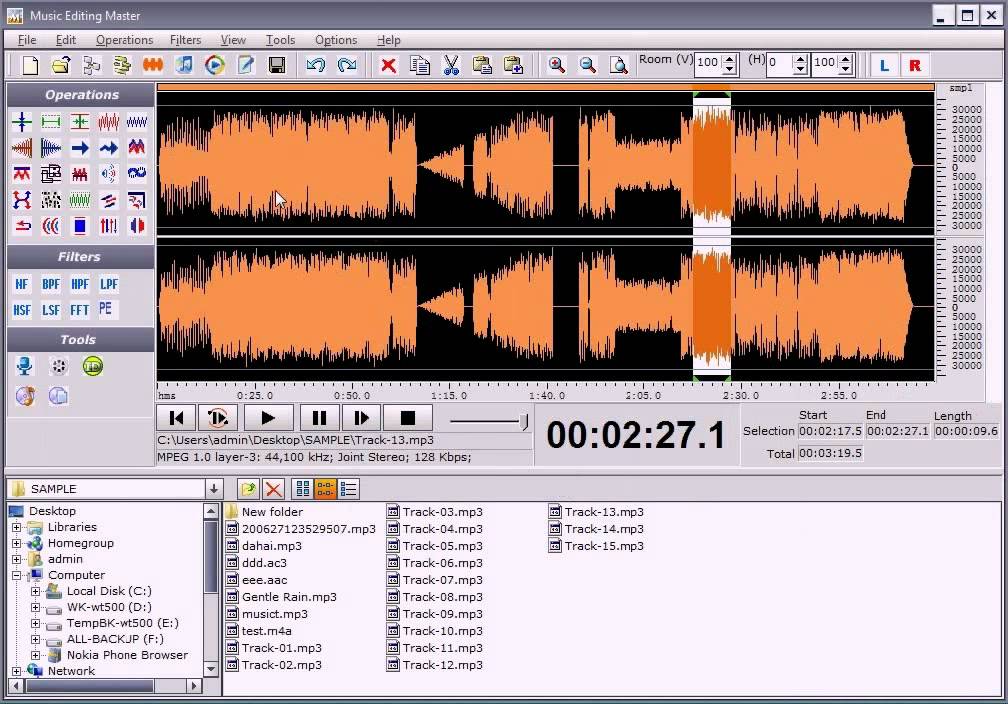The image size is (1008, 704).
Task: Click the volume slider handle
Action: click(524, 421)
